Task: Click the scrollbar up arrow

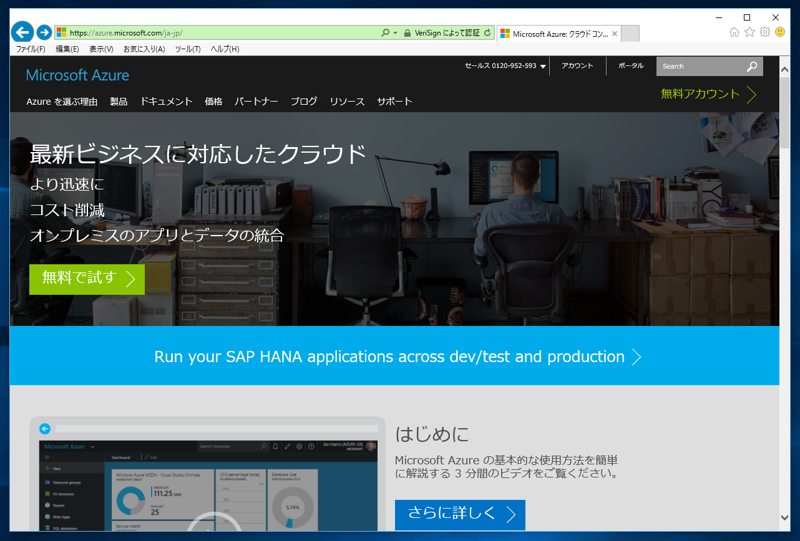Action: click(785, 69)
